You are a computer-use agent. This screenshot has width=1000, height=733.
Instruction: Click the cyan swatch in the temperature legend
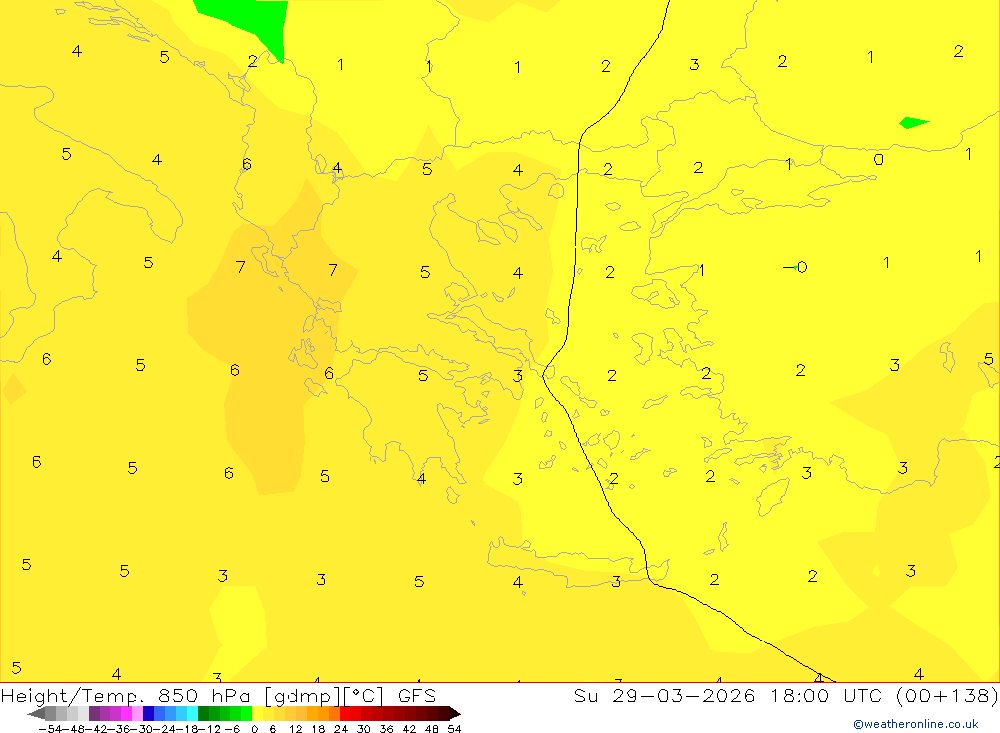click(x=192, y=713)
